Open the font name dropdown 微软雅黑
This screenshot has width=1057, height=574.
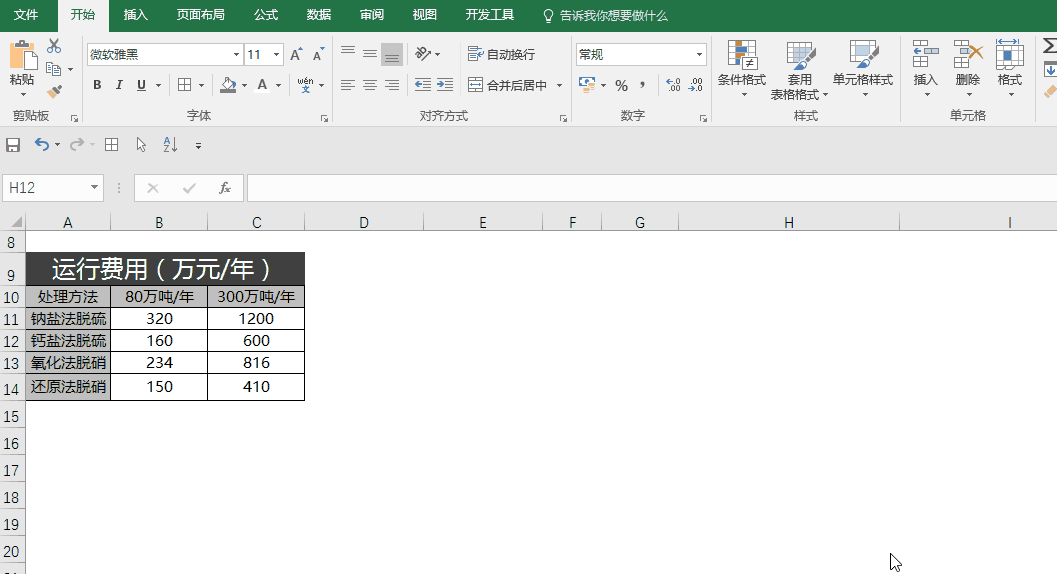click(x=236, y=55)
